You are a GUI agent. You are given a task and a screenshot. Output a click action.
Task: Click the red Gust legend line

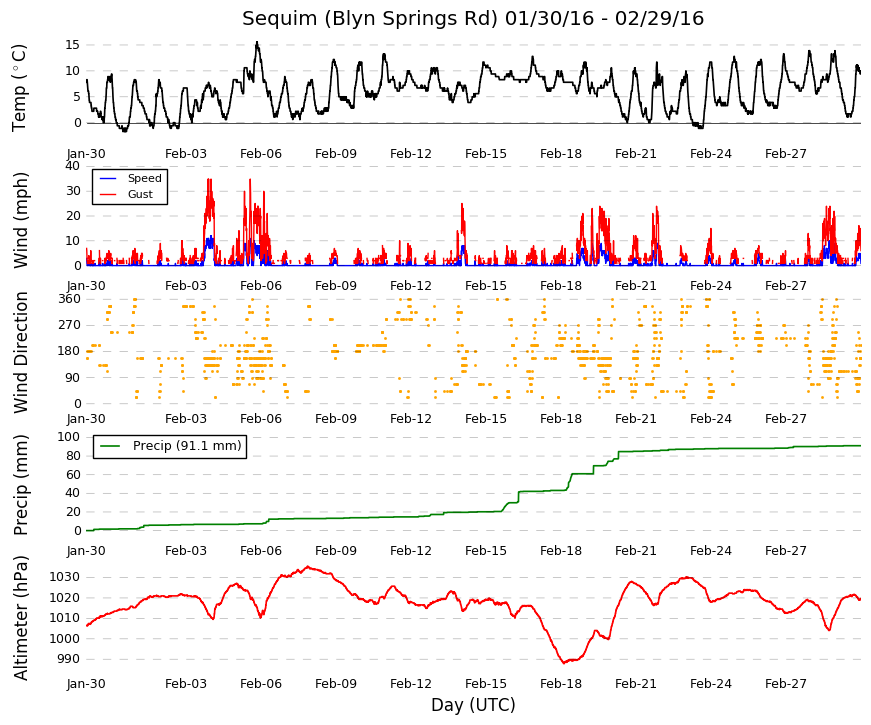[108, 194]
